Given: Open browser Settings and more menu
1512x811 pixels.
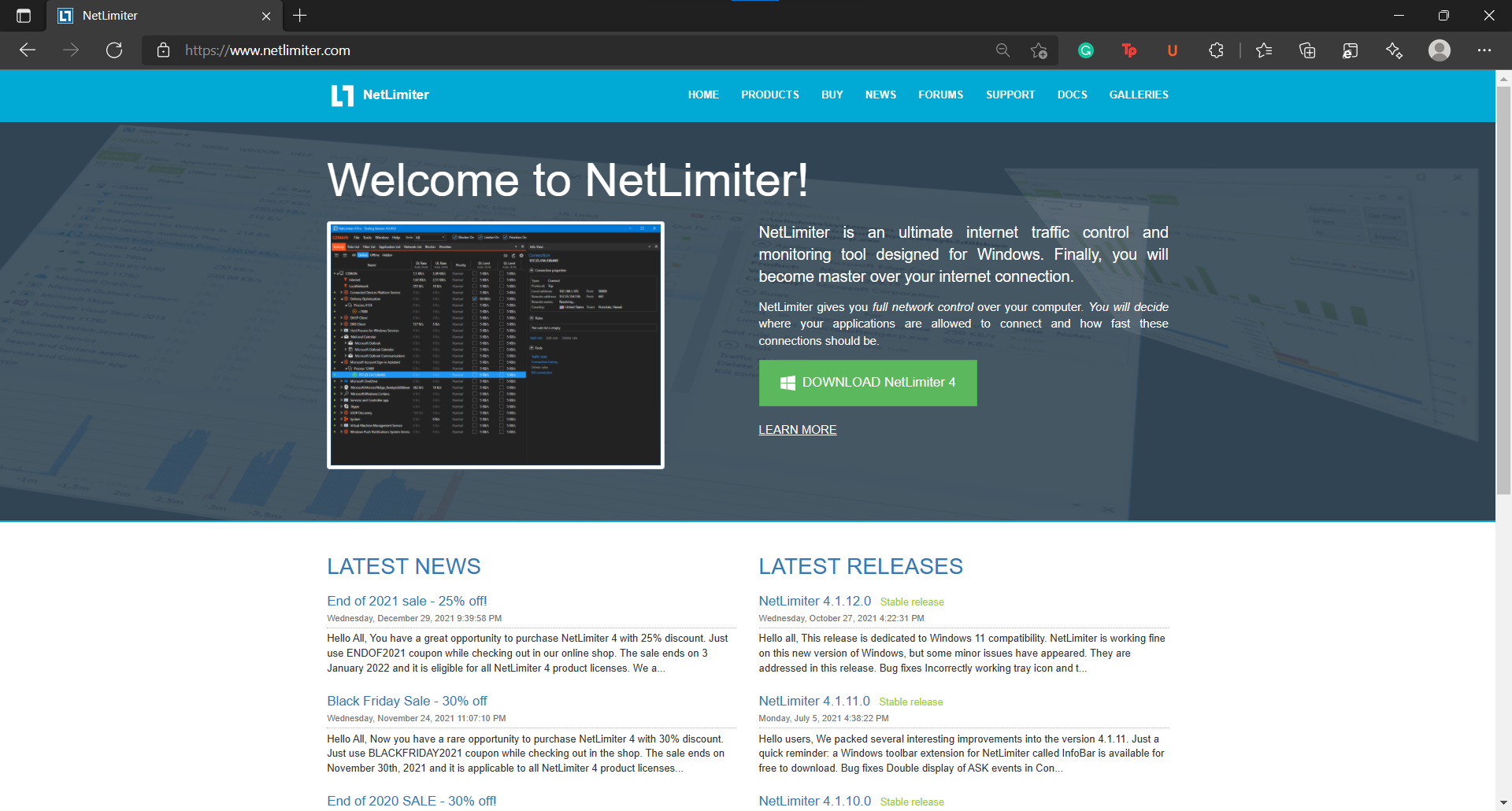Looking at the screenshot, I should click(x=1484, y=50).
